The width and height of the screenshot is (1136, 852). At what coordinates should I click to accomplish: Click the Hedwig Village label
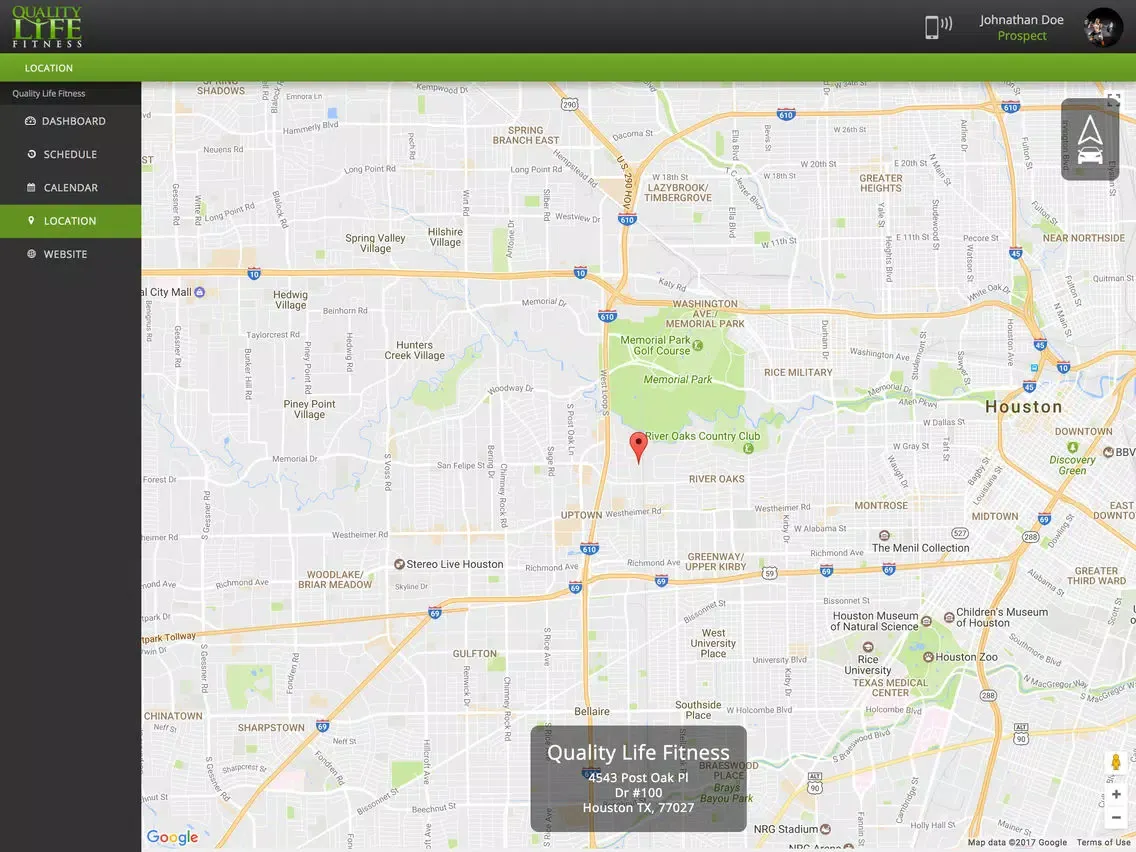tap(291, 300)
